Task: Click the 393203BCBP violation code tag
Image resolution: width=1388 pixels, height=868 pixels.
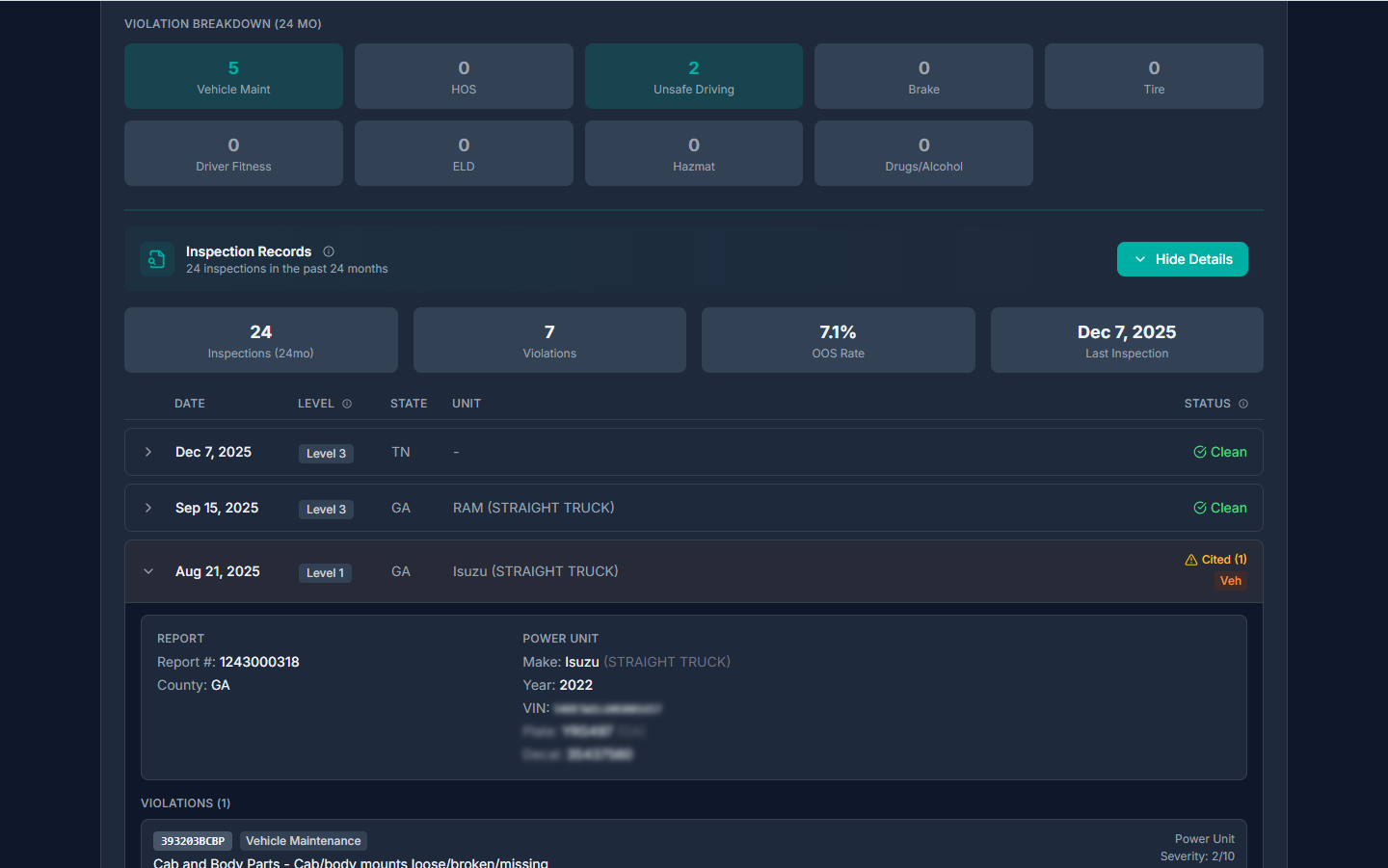Action: (x=193, y=841)
